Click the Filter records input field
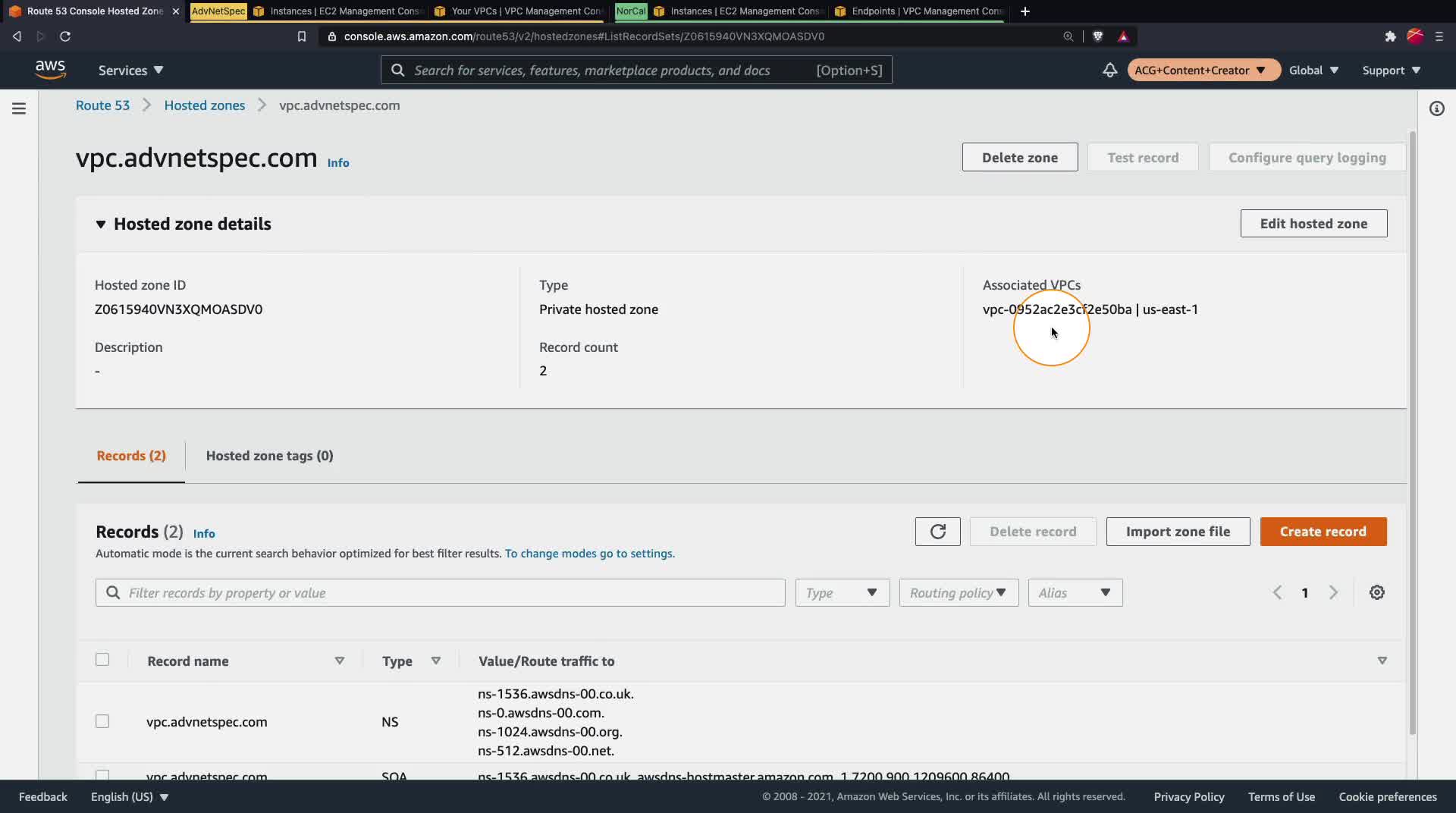Viewport: 1456px width, 813px height. (x=440, y=592)
